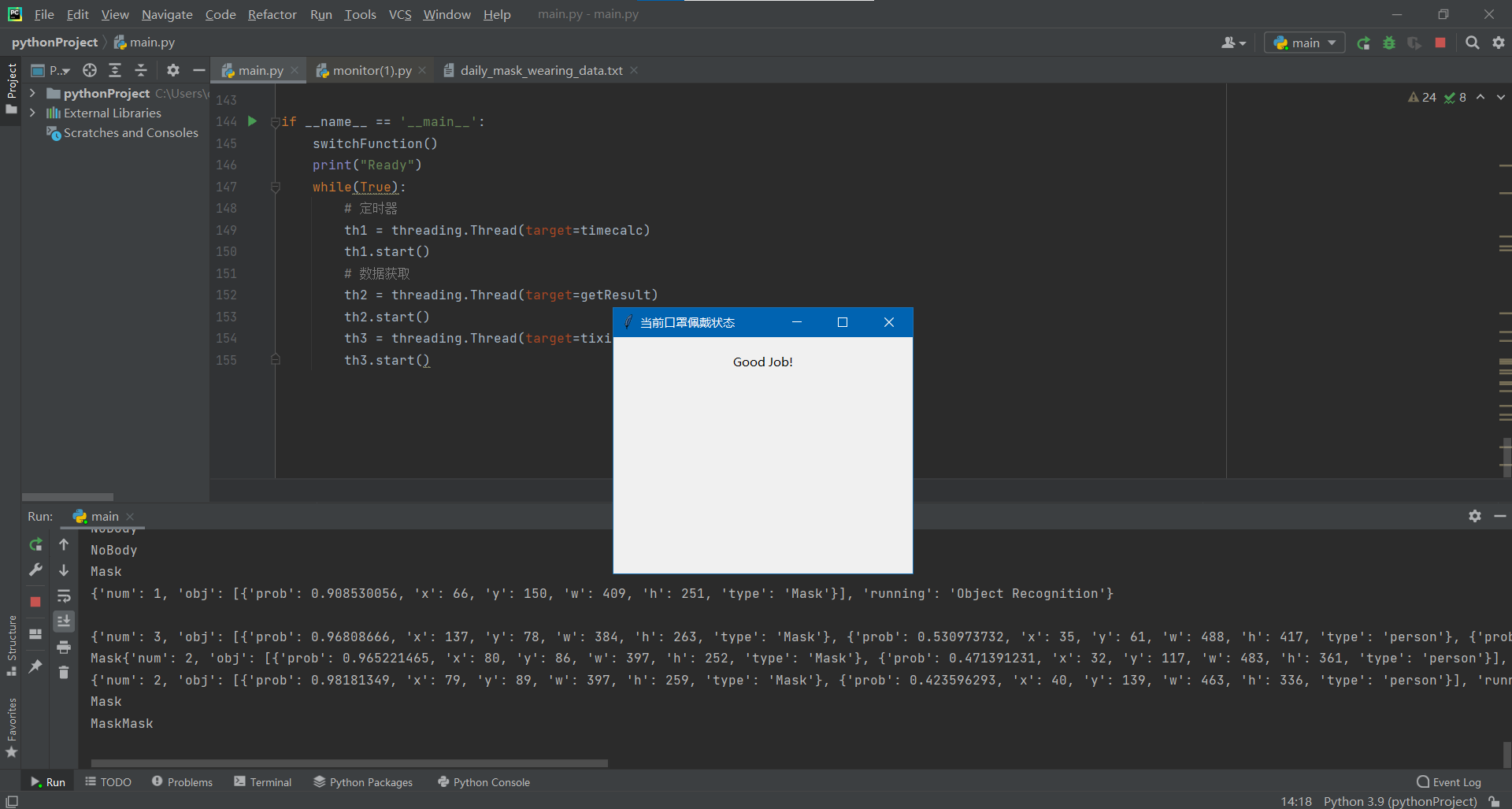
Task: Rerun main from the top toolbar
Action: [x=1363, y=43]
